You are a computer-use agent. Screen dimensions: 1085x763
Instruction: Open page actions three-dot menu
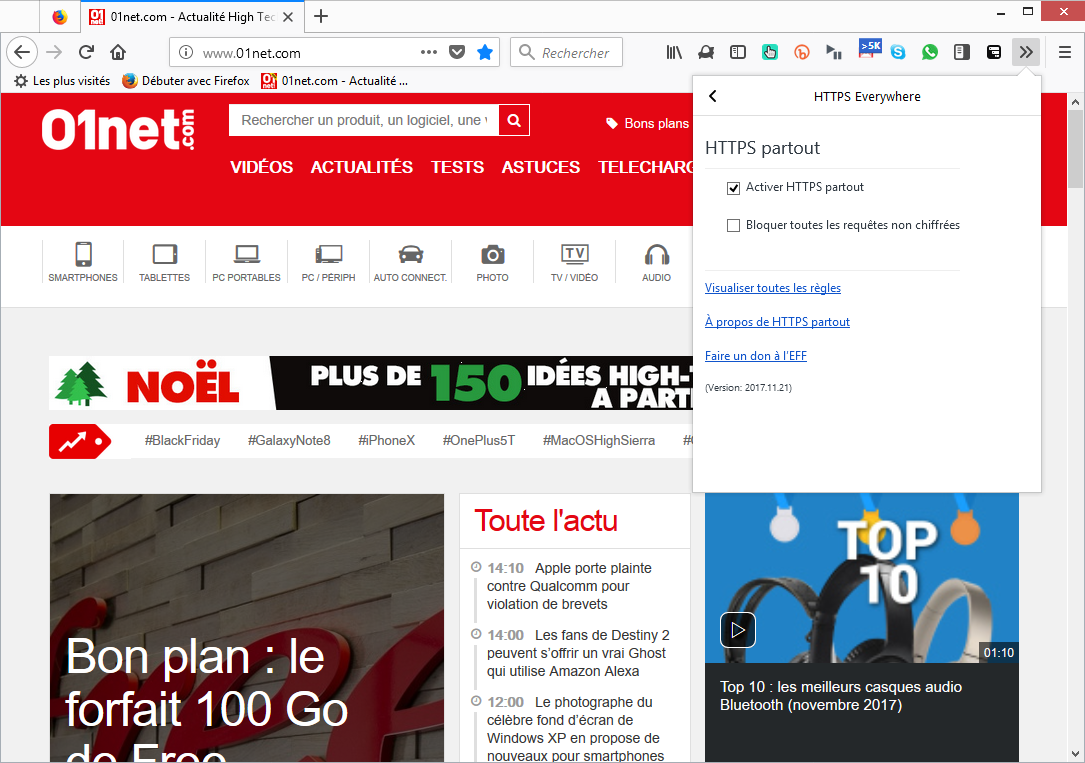tap(429, 52)
